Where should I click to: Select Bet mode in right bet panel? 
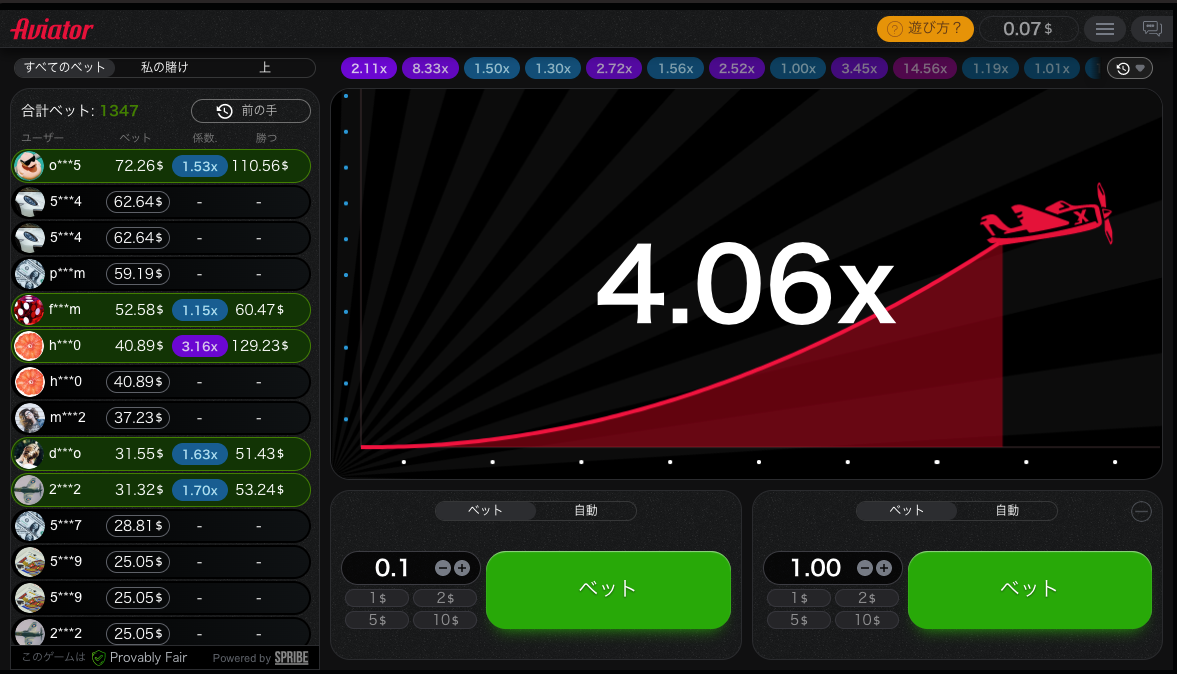[x=907, y=510]
